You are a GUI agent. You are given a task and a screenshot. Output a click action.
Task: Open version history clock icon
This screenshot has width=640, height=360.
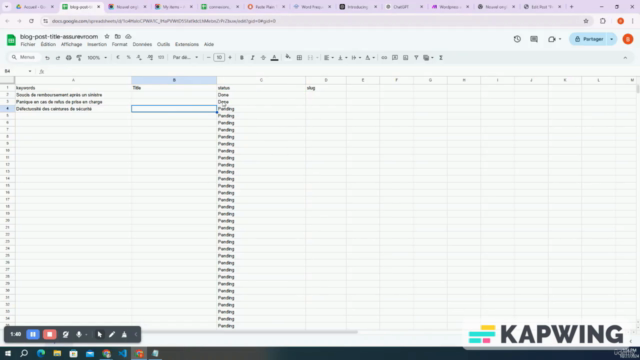517,39
